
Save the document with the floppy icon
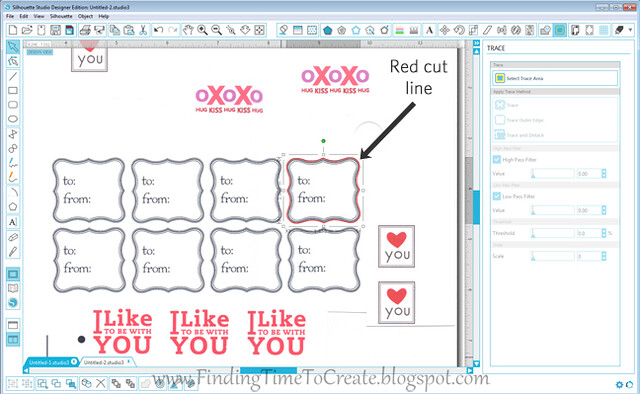coord(56,30)
